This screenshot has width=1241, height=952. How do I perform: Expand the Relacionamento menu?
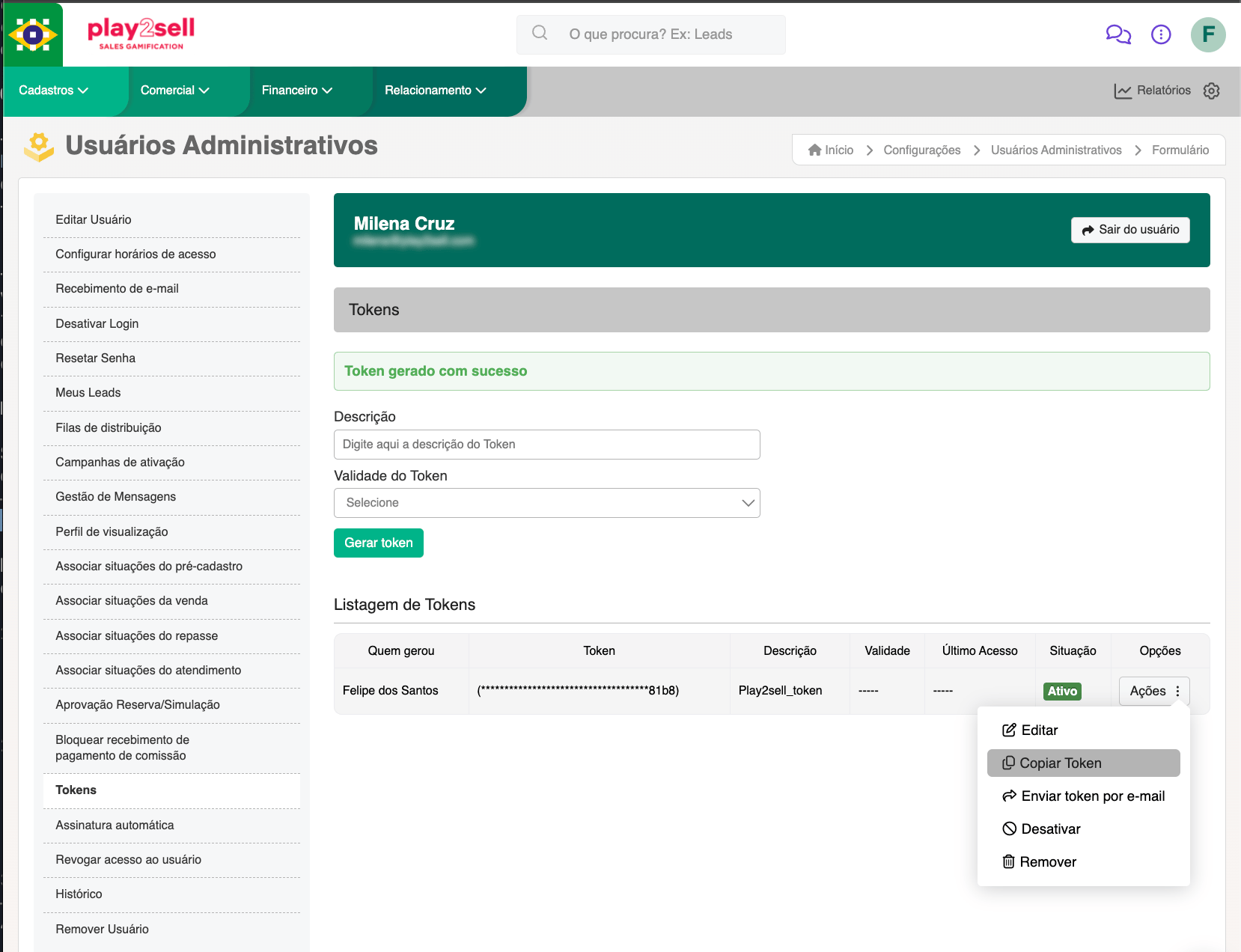coord(435,91)
